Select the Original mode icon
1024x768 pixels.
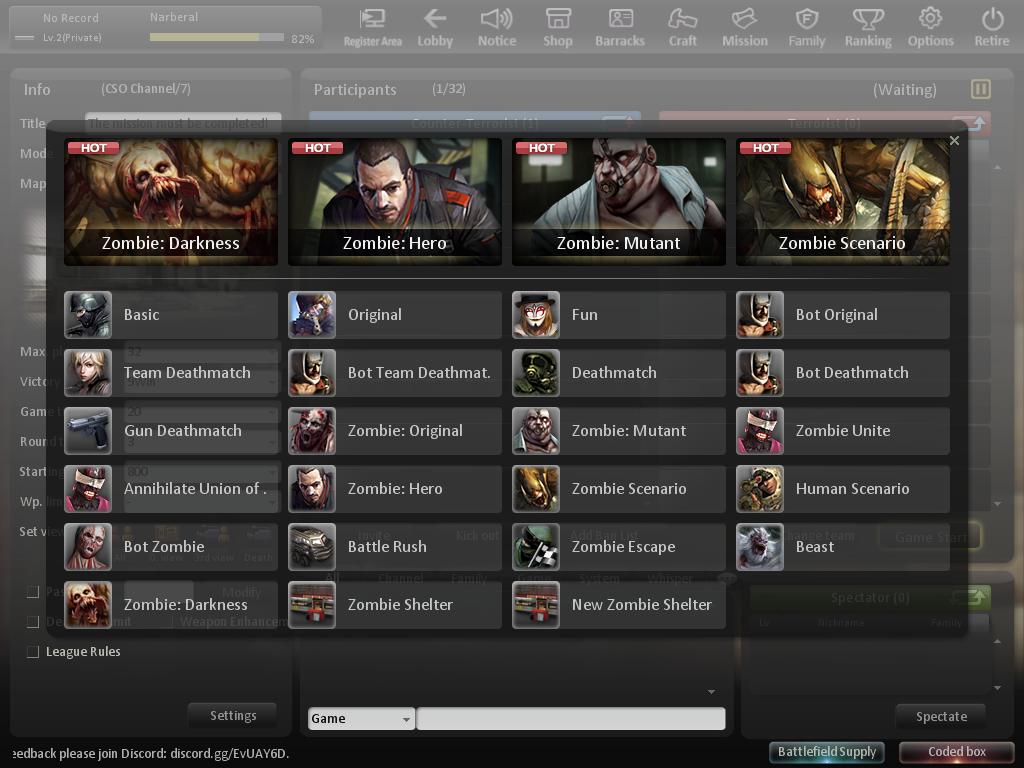coord(312,315)
